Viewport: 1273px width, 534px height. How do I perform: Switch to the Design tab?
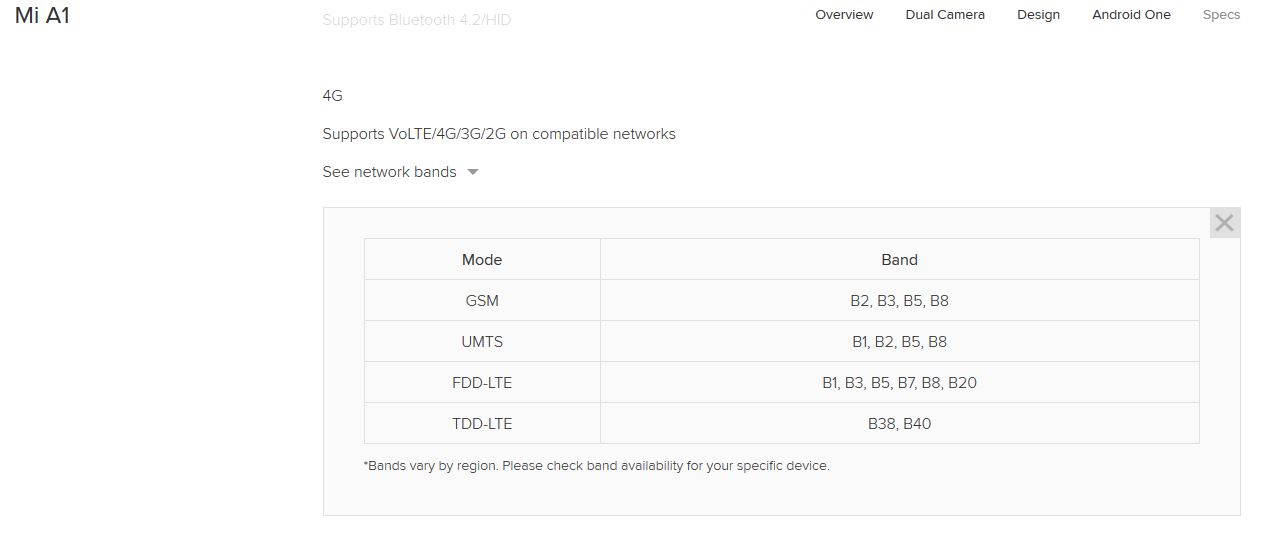coord(1038,15)
